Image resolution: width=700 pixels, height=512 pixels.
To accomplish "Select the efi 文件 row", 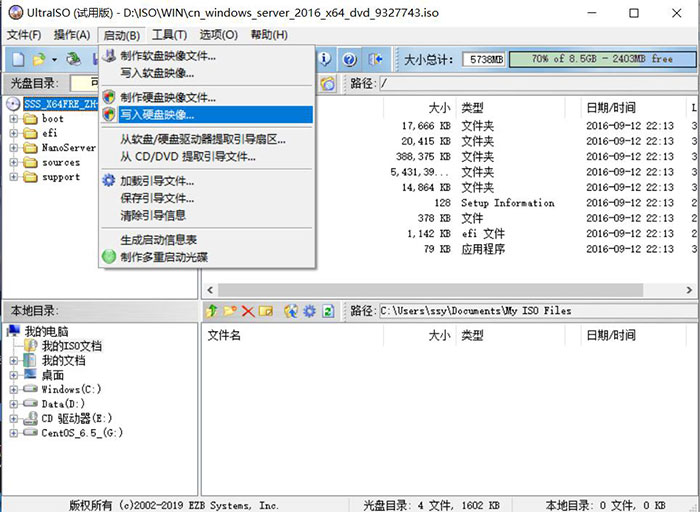I will coord(449,233).
